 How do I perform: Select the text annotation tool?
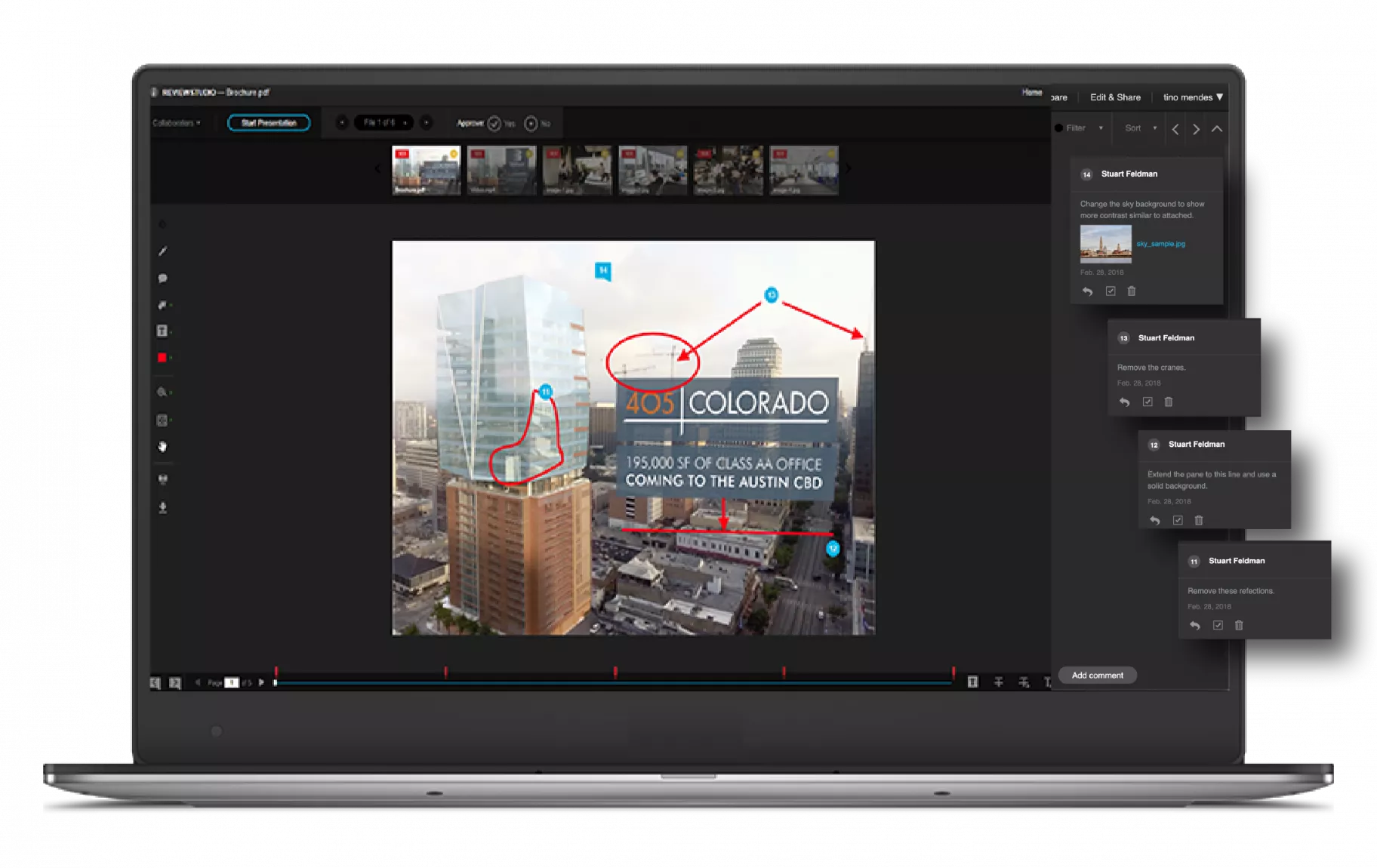pyautogui.click(x=162, y=329)
